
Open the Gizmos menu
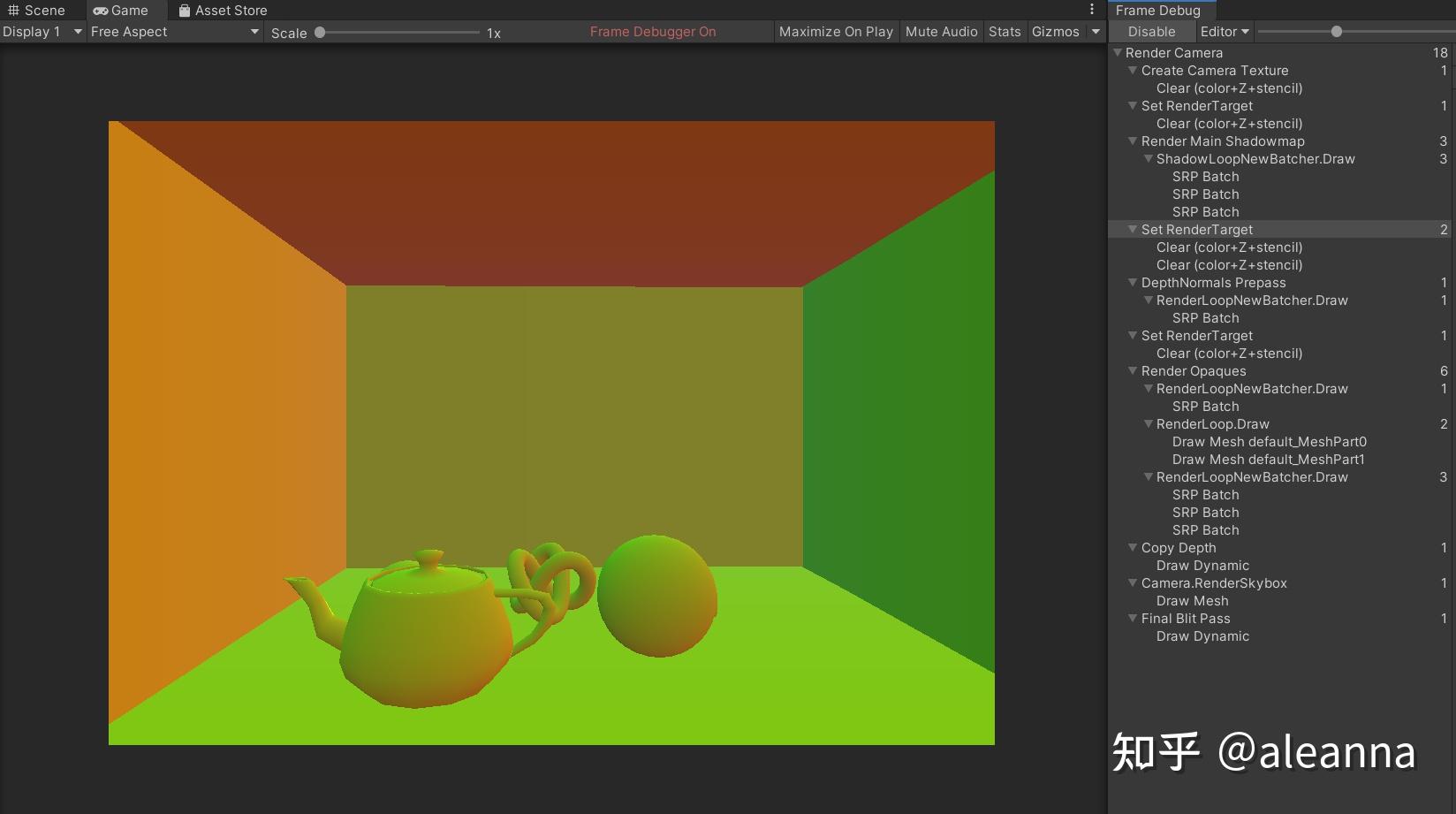pos(1058,31)
